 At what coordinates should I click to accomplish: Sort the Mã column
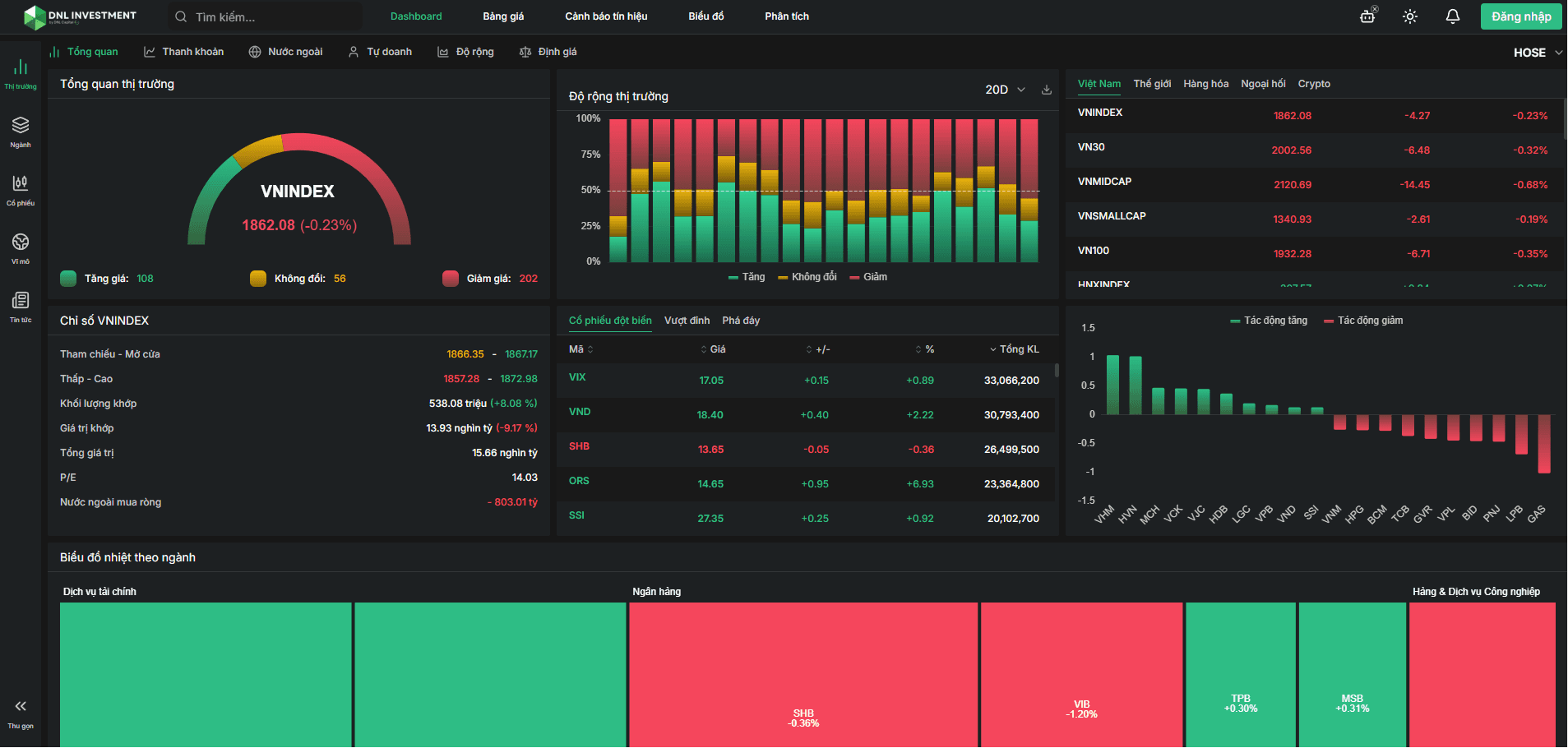coord(590,349)
